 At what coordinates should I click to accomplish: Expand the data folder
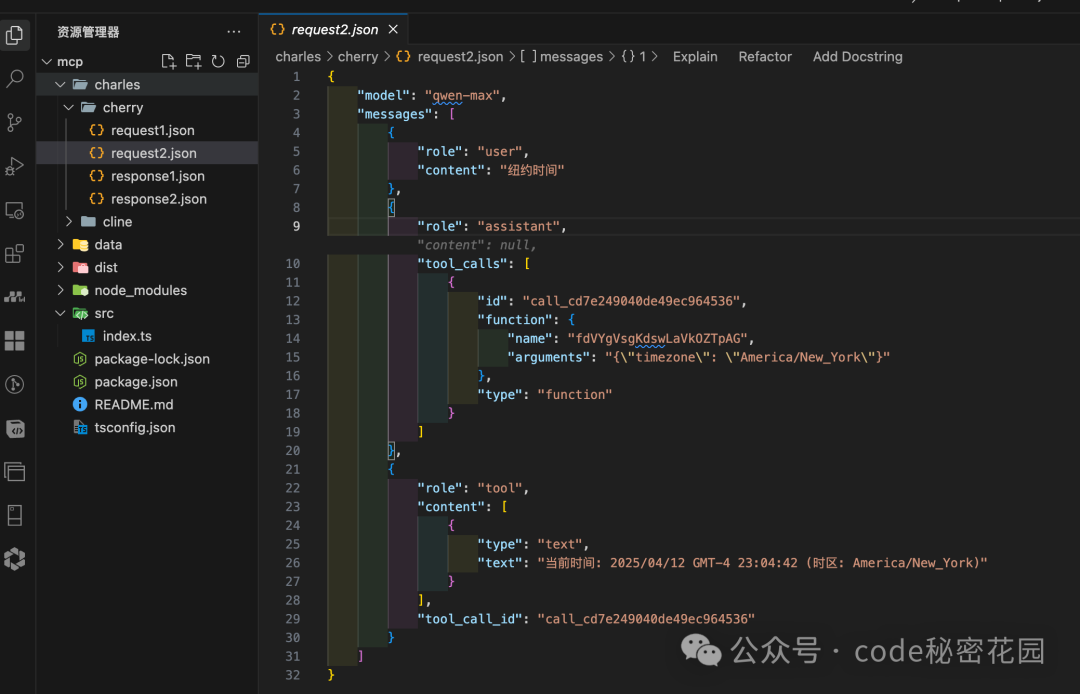click(x=61, y=244)
